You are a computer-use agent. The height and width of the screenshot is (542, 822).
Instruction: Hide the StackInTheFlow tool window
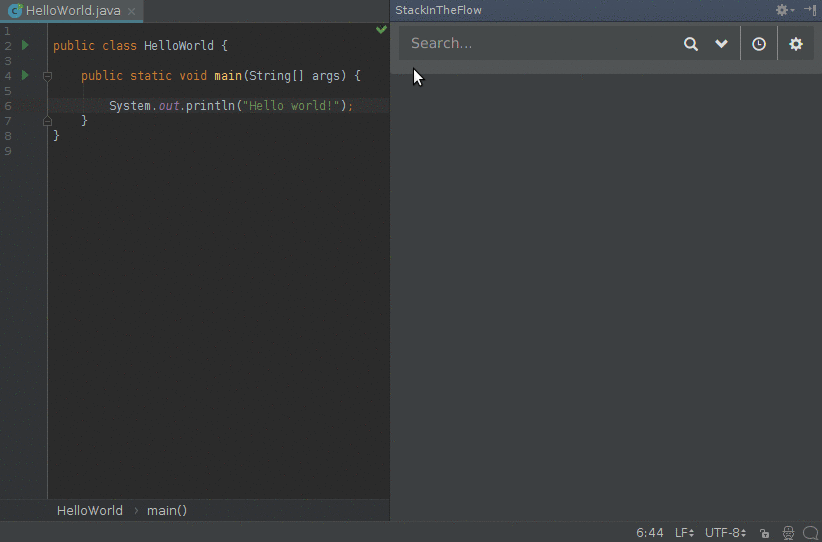(x=810, y=10)
